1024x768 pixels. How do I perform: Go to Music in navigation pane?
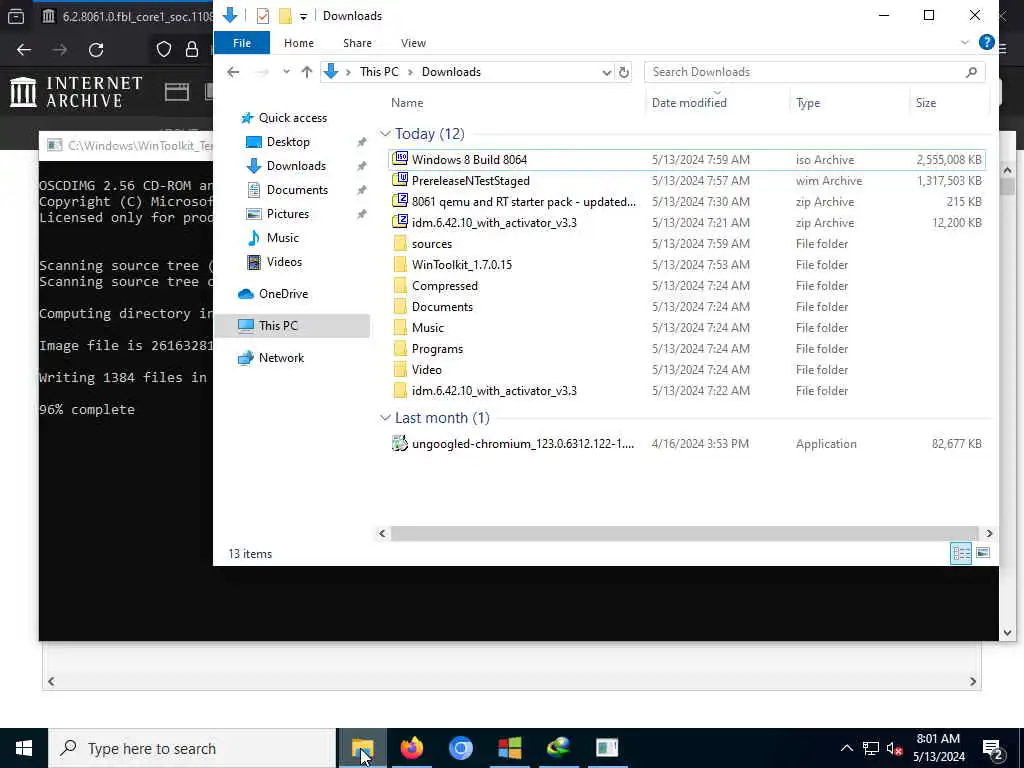click(x=282, y=238)
